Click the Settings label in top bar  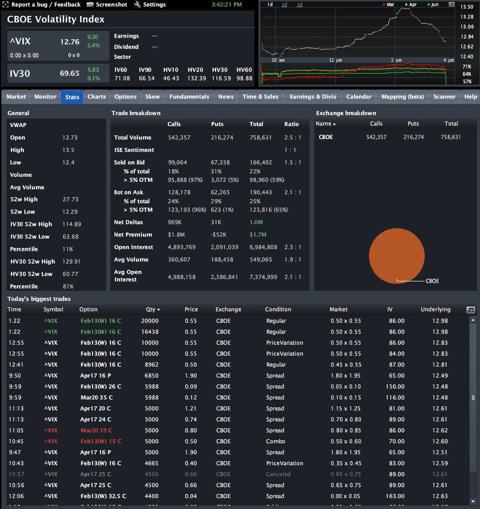point(154,5)
